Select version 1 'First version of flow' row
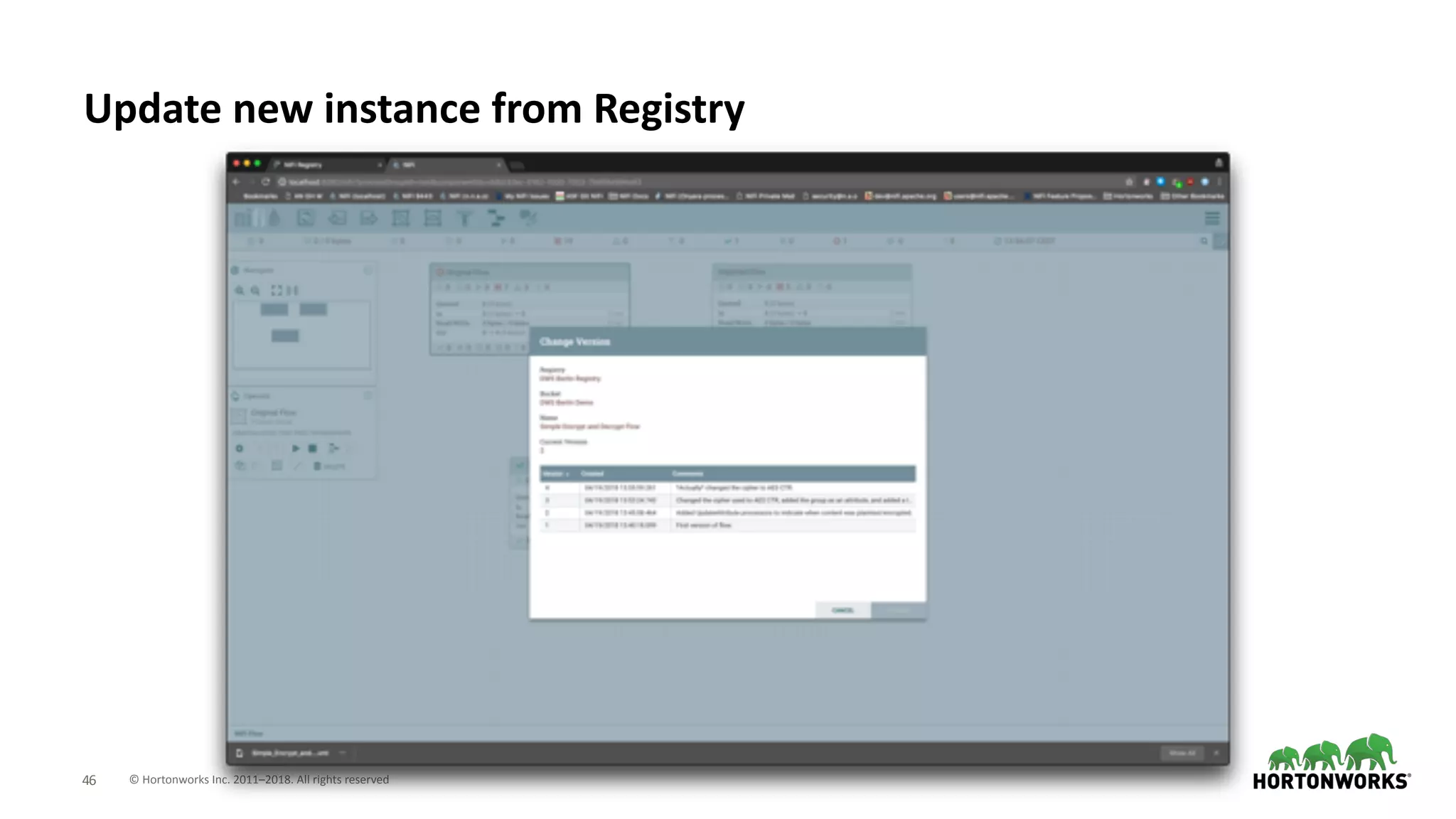The image size is (1456, 819). tap(727, 525)
